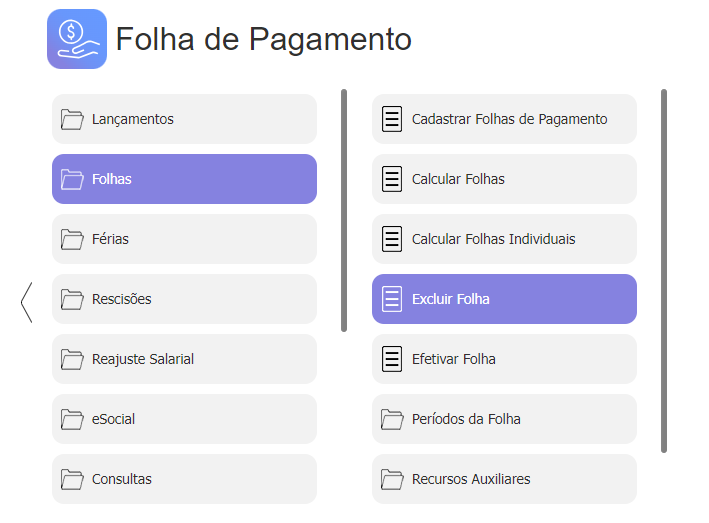Click the right submenu column scrollbar
This screenshot has height=523, width=709.
point(664,271)
